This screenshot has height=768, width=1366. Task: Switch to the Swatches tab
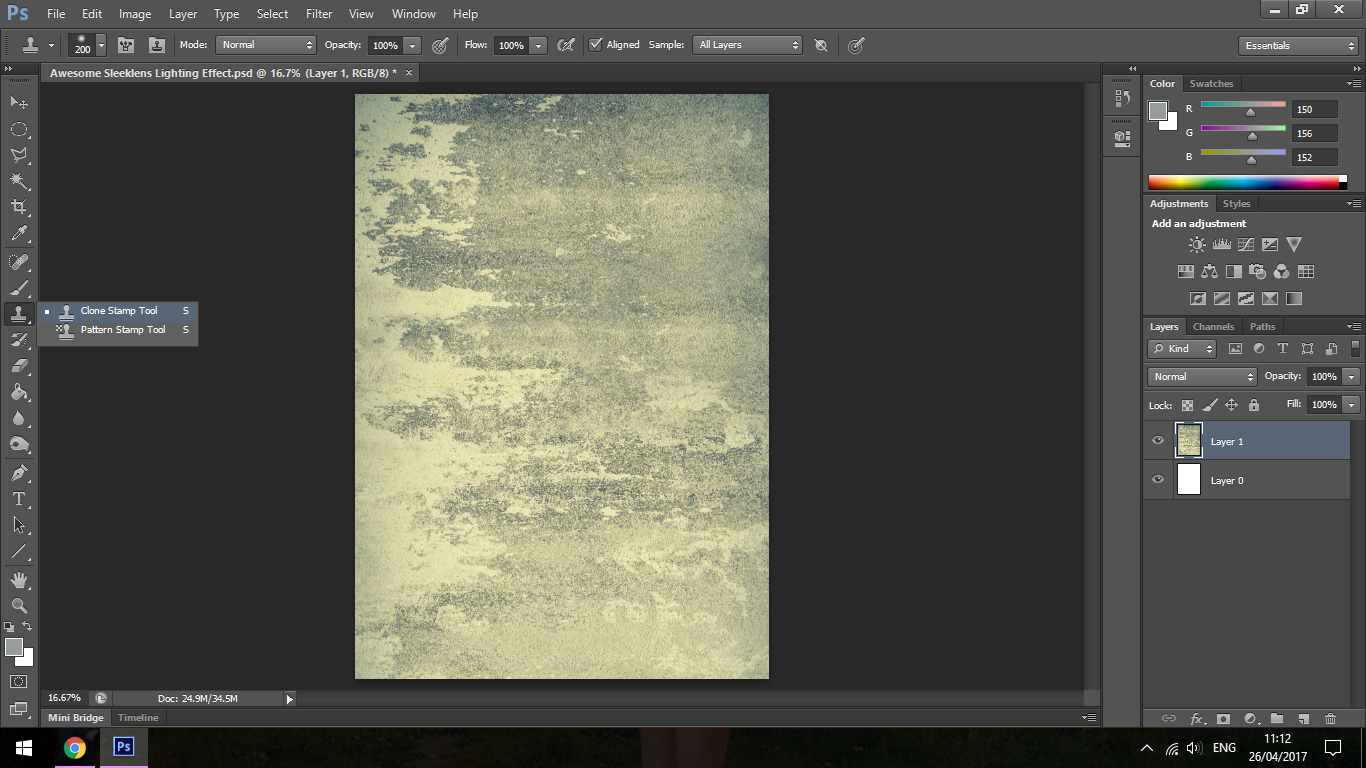(x=1211, y=84)
